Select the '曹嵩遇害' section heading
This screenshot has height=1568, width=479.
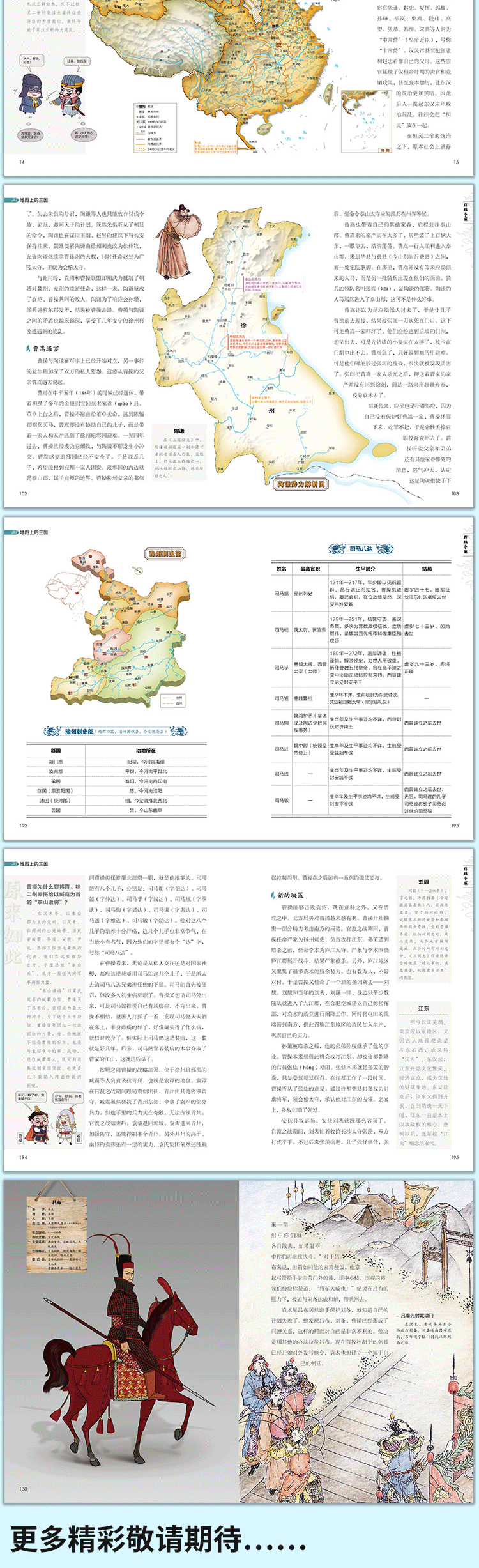pyautogui.click(x=45, y=348)
